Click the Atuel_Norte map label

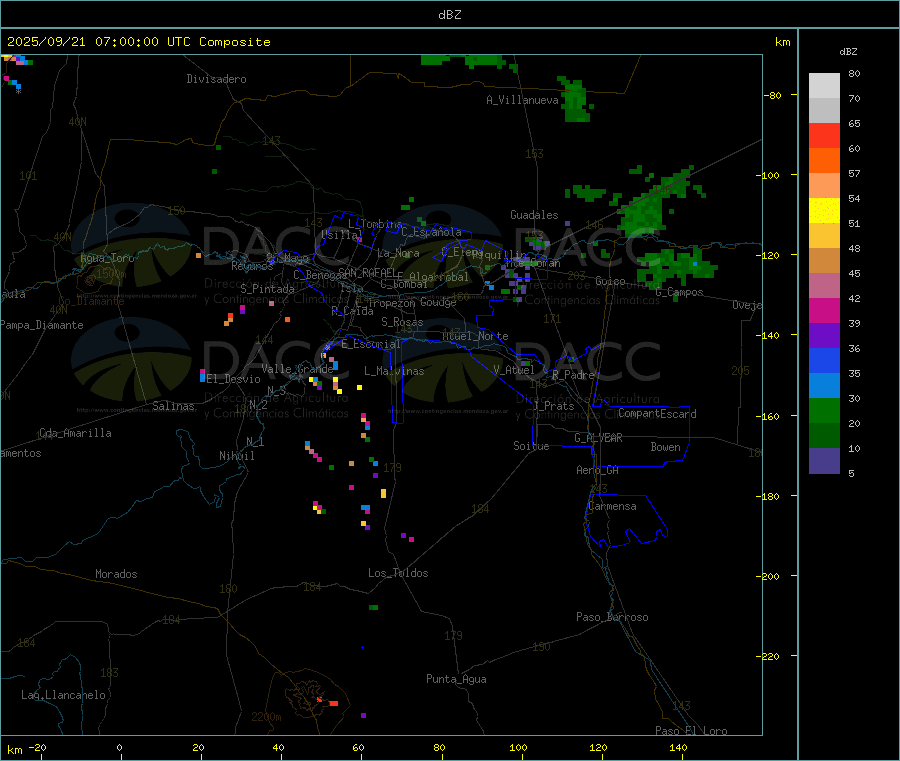click(475, 336)
